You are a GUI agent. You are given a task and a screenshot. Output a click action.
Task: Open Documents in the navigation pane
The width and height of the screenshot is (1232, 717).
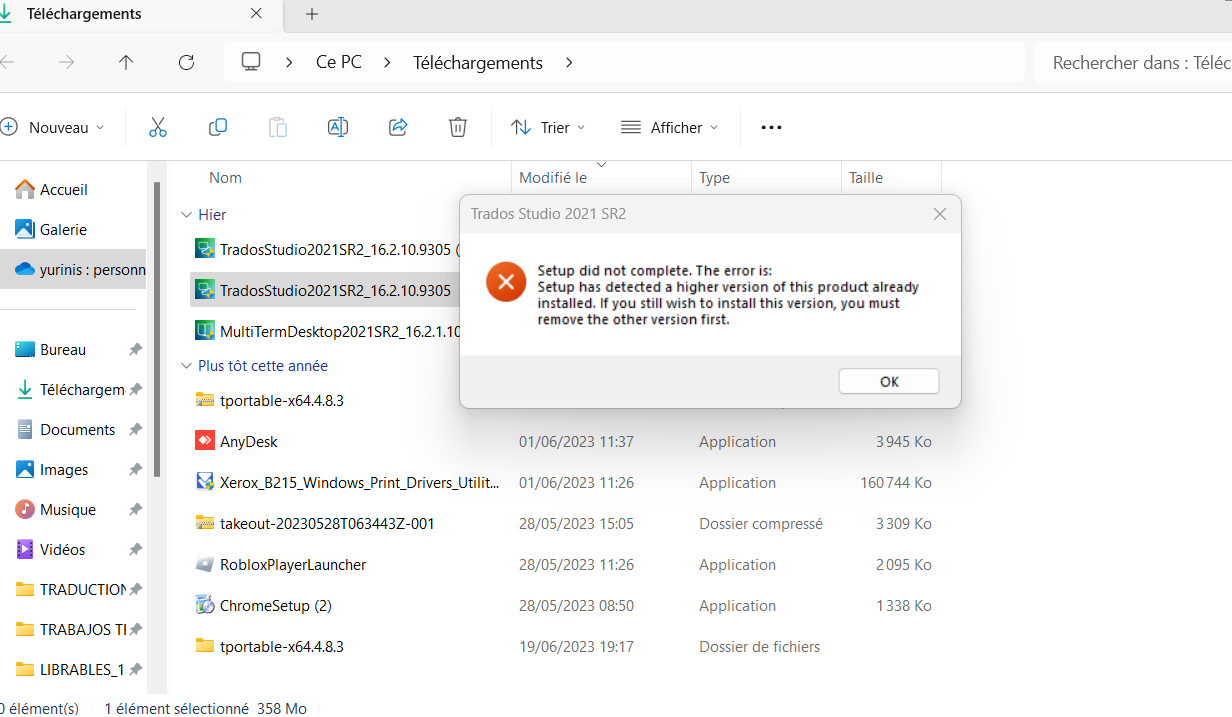click(x=77, y=430)
